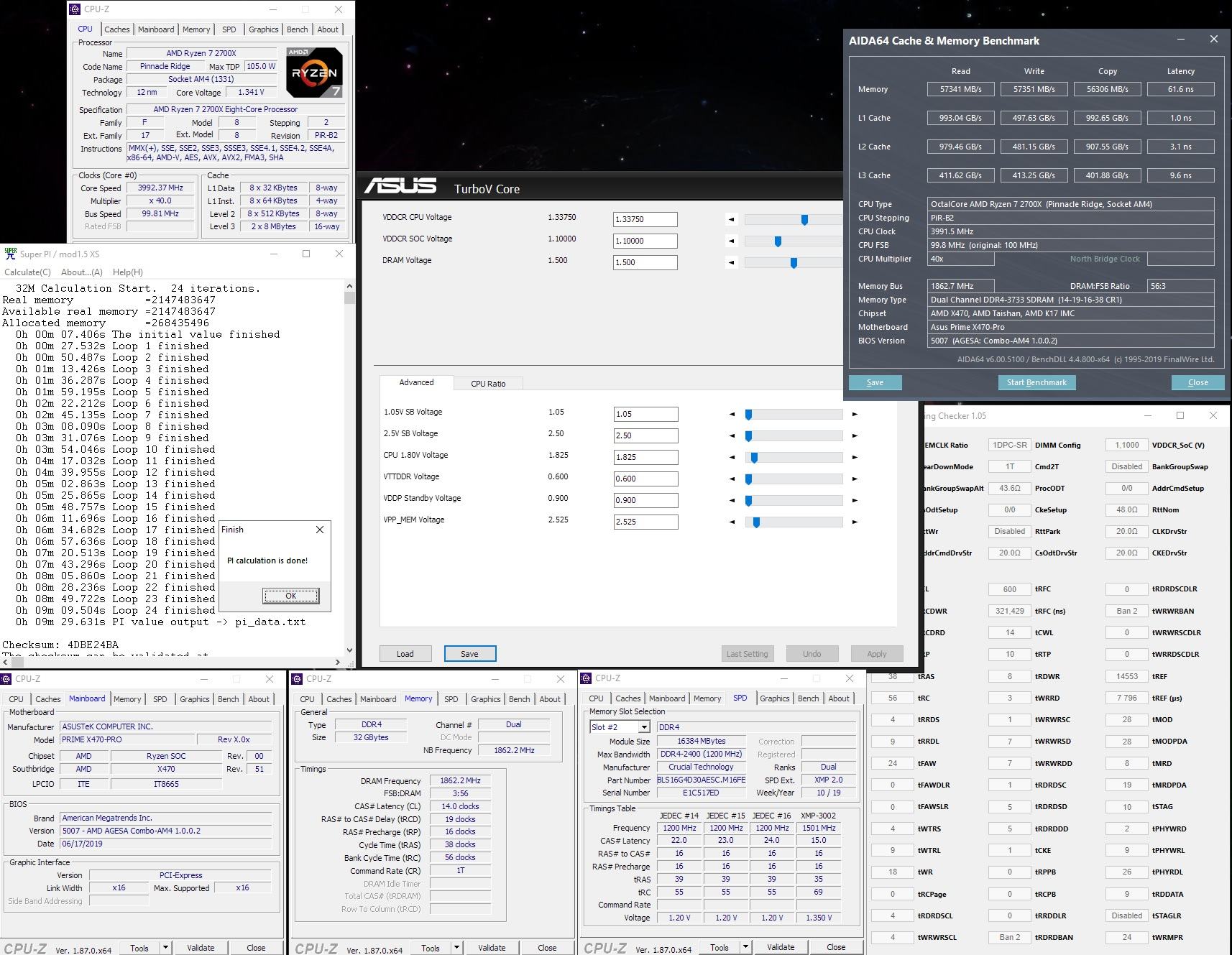Screen dimensions: 1232x955
Task: Switch to CPU Ratio tab in TurboV Core
Action: coord(488,384)
